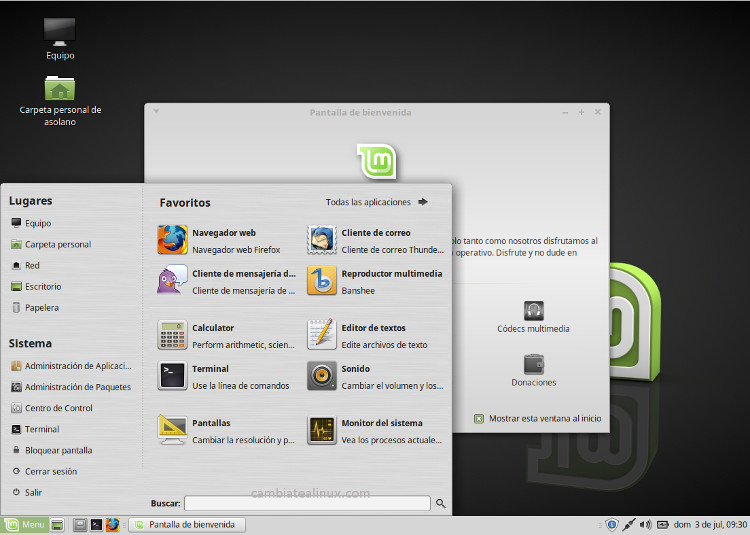This screenshot has height=535, width=750.
Task: Open Escritorio under Lugares
Action: [x=36, y=286]
